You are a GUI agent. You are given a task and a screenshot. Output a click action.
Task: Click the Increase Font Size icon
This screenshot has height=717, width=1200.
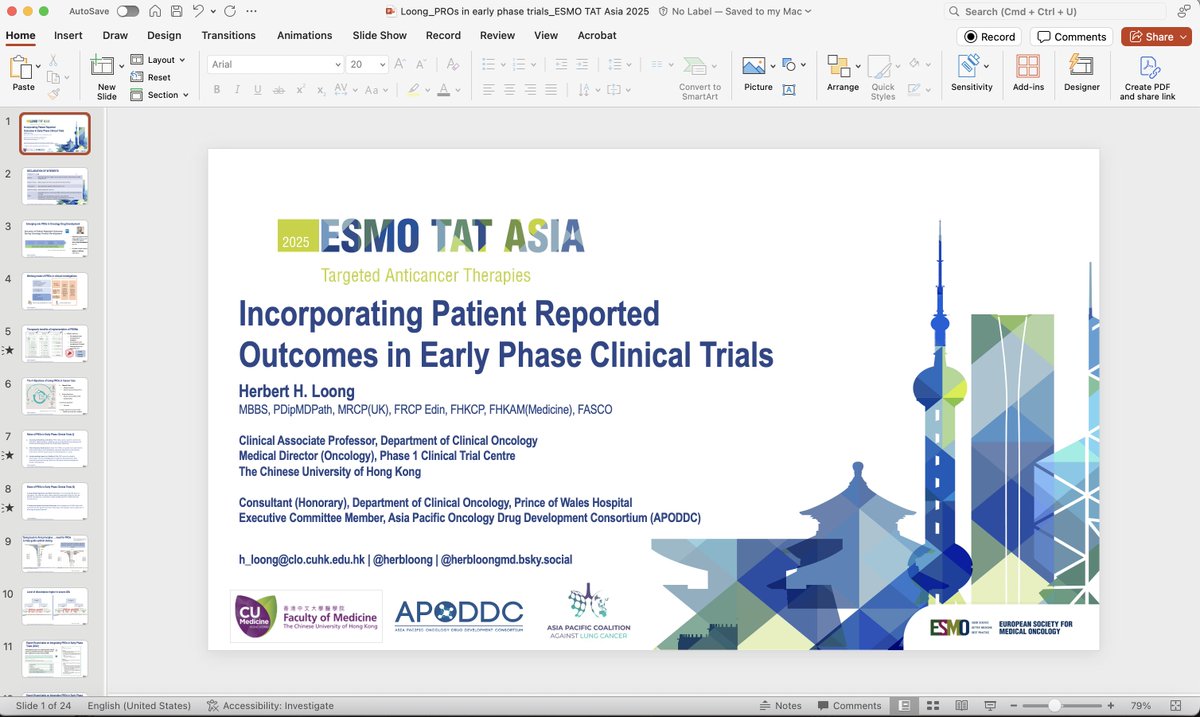(400, 64)
